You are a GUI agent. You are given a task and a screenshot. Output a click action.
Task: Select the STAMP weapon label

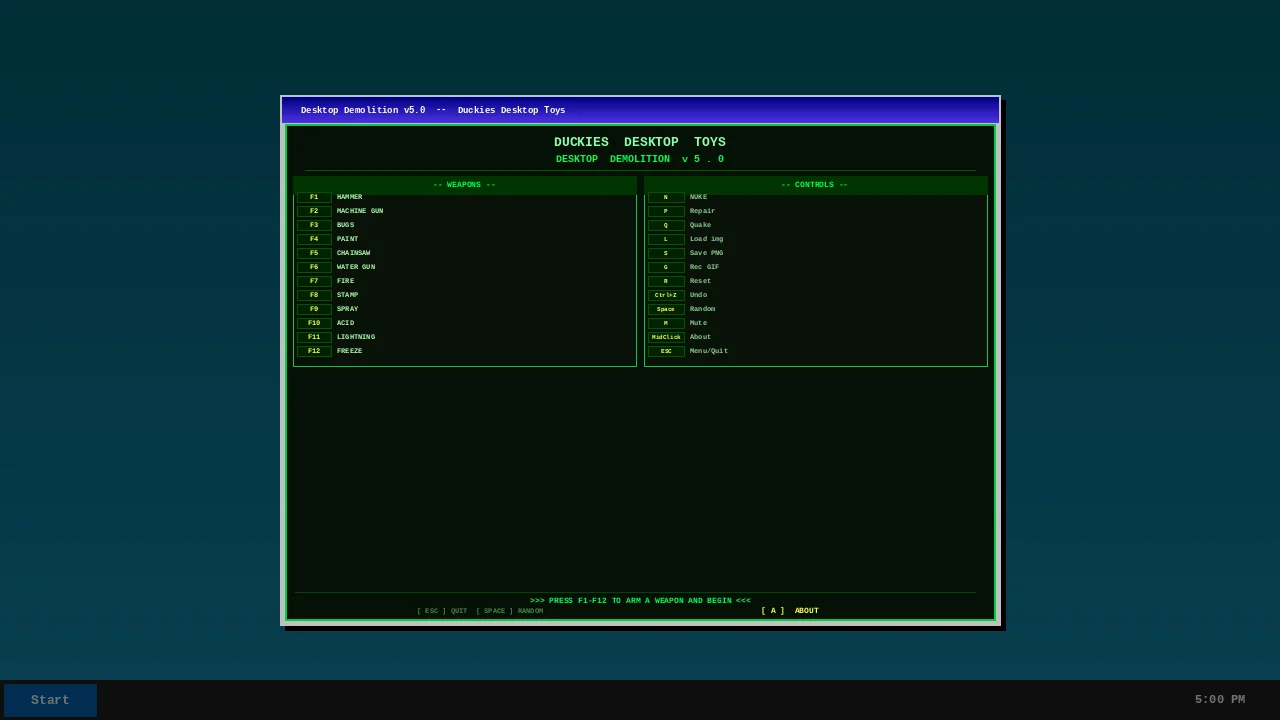347,295
